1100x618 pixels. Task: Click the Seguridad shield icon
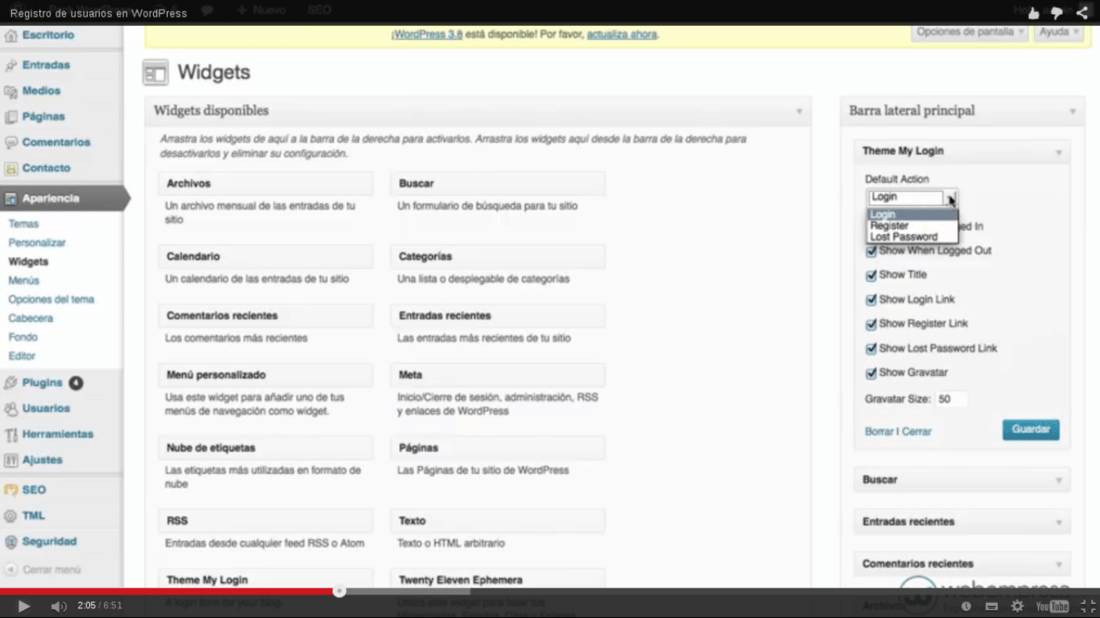click(11, 542)
